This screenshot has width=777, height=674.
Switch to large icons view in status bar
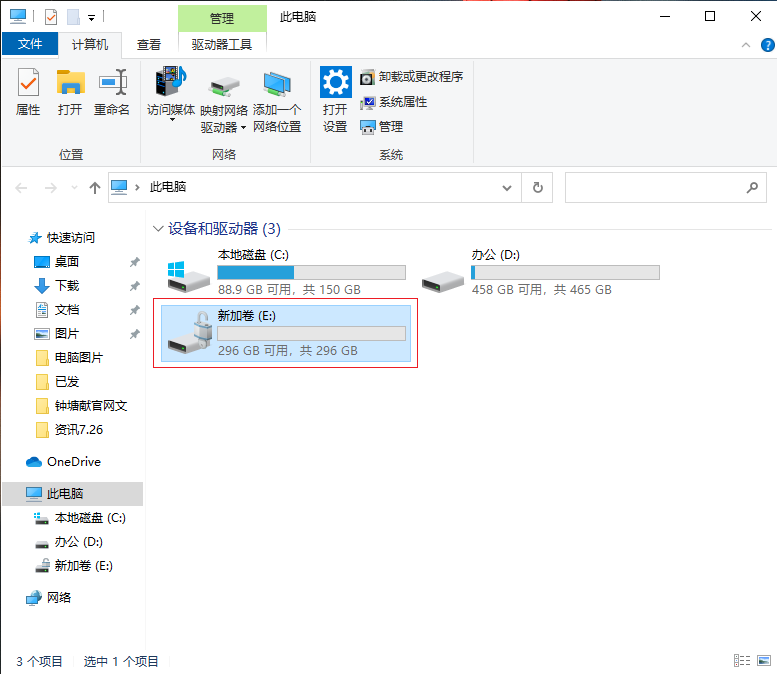coord(763,661)
